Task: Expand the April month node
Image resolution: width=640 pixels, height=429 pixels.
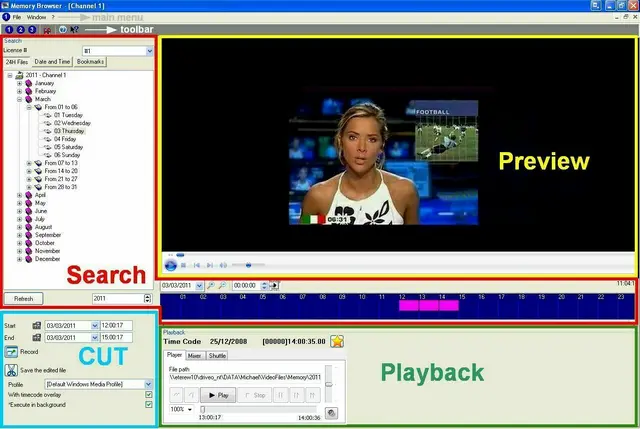Action: (x=19, y=195)
